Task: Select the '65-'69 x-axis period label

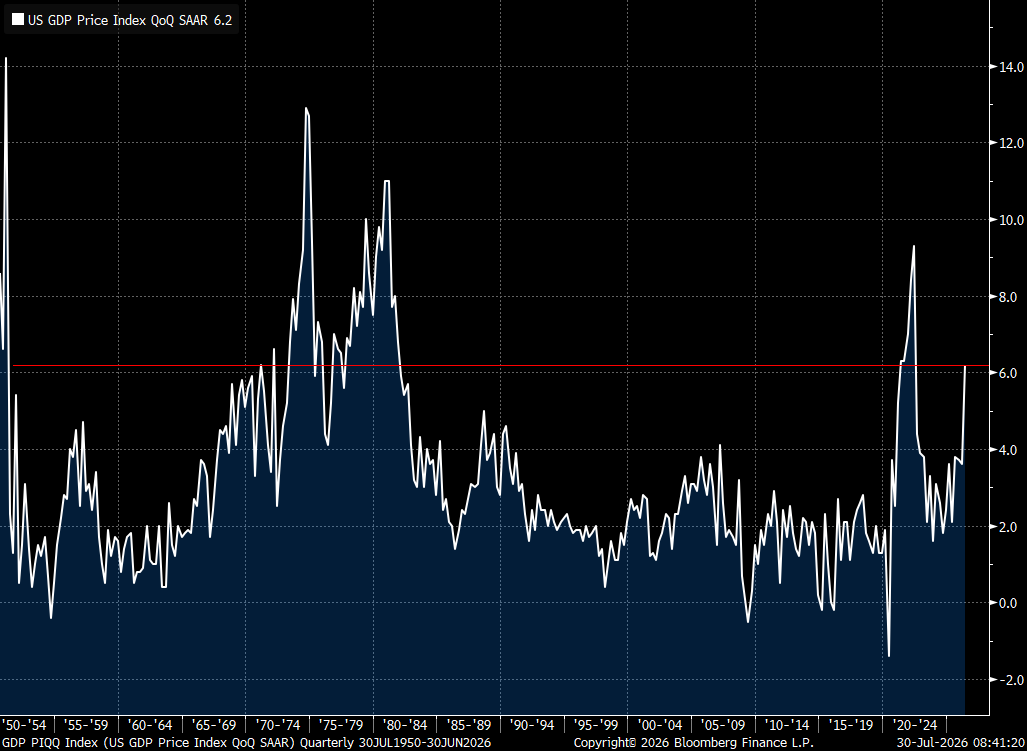Action: click(214, 725)
